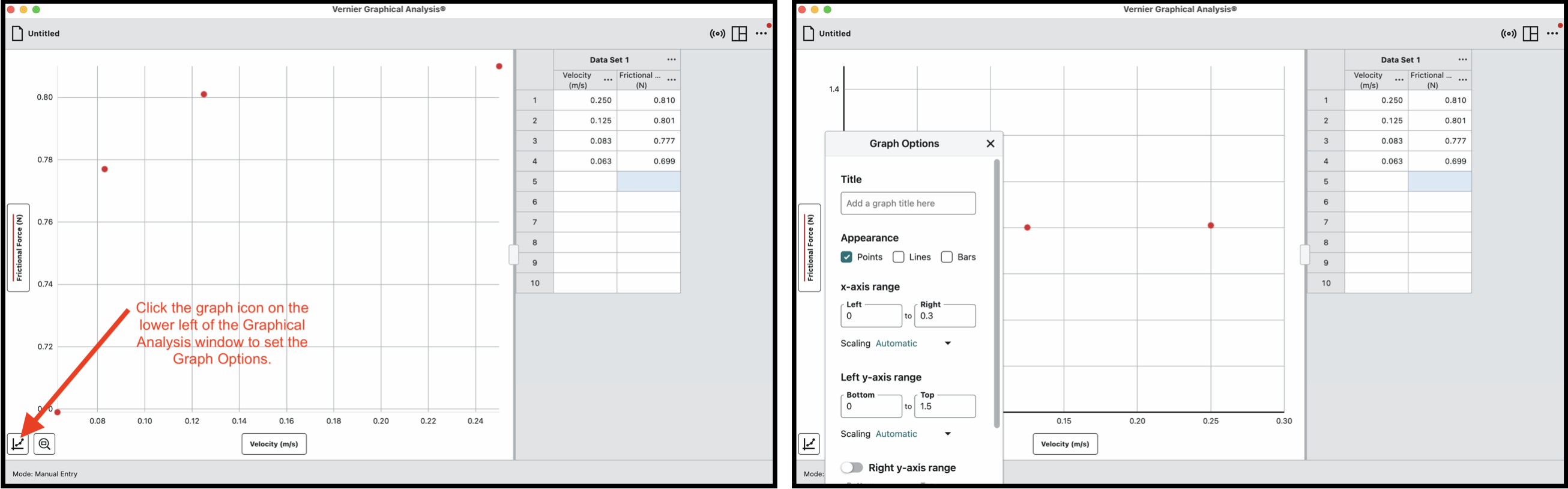Select cell 0.250 in right window table
Image resolution: width=1568 pixels, height=489 pixels.
click(1377, 100)
